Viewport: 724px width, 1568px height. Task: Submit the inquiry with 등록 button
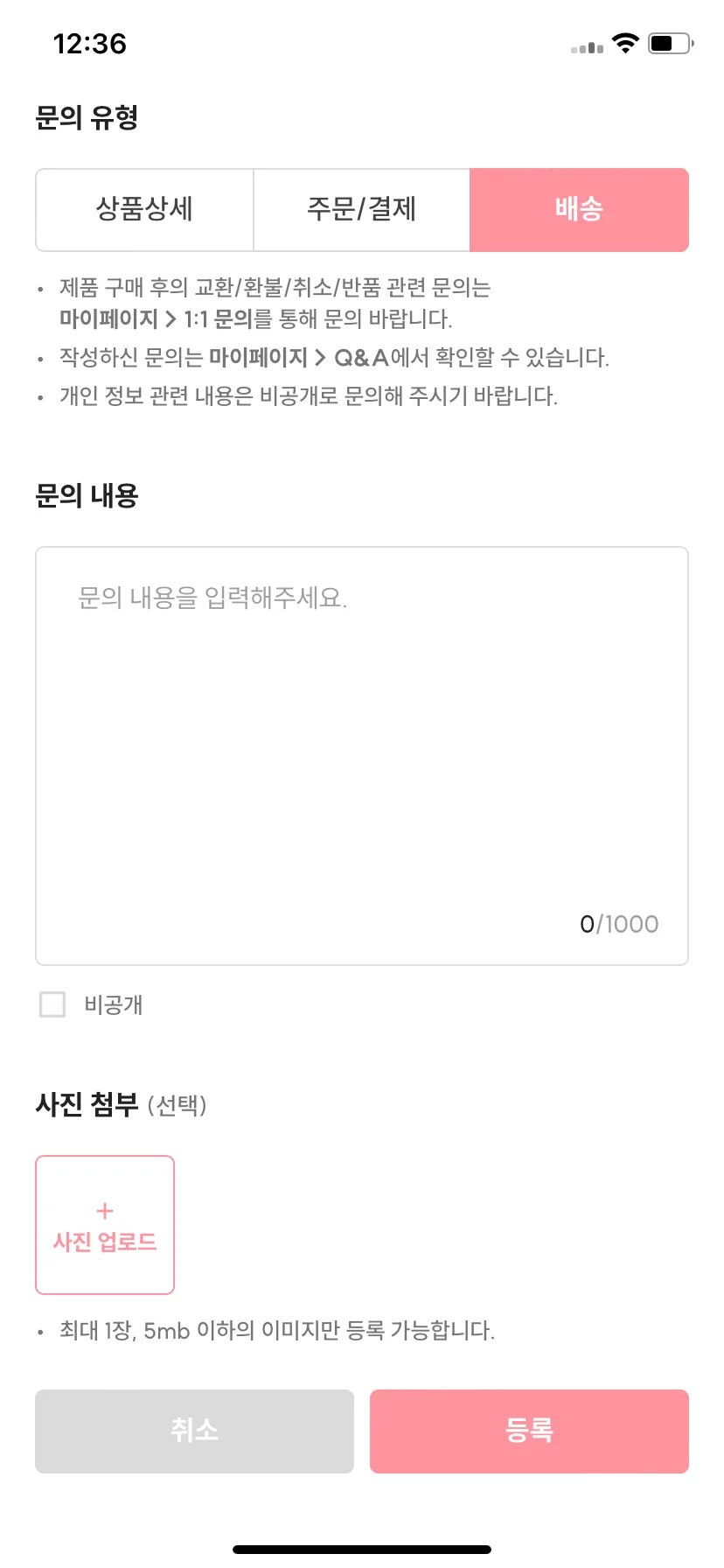coord(529,1431)
